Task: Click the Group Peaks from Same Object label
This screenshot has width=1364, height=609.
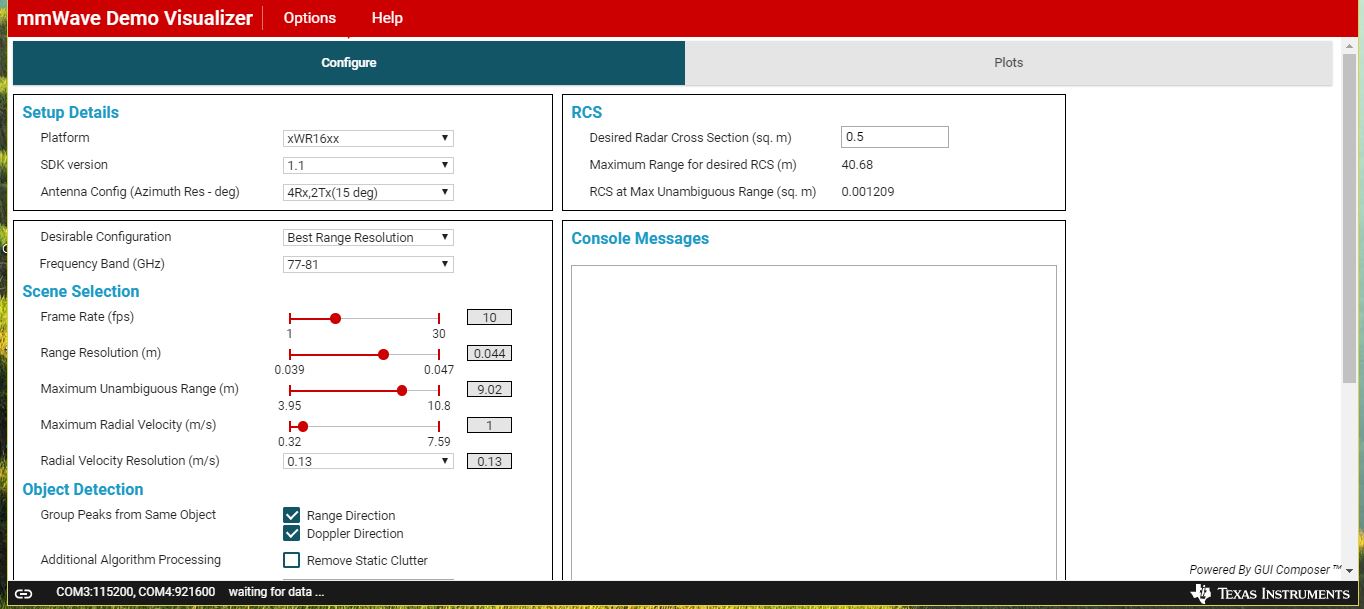Action: click(x=128, y=514)
